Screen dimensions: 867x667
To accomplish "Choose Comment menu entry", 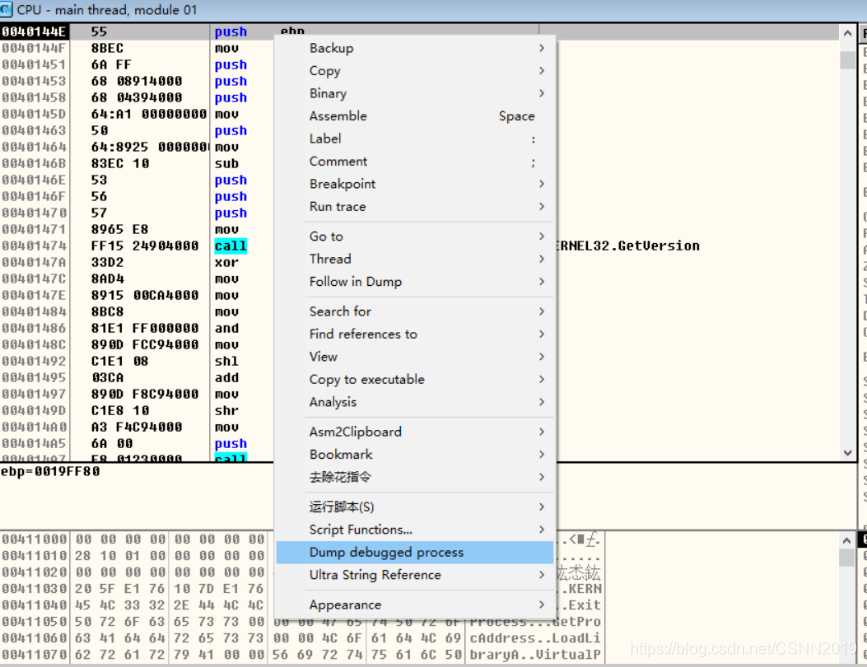I will [x=415, y=161].
